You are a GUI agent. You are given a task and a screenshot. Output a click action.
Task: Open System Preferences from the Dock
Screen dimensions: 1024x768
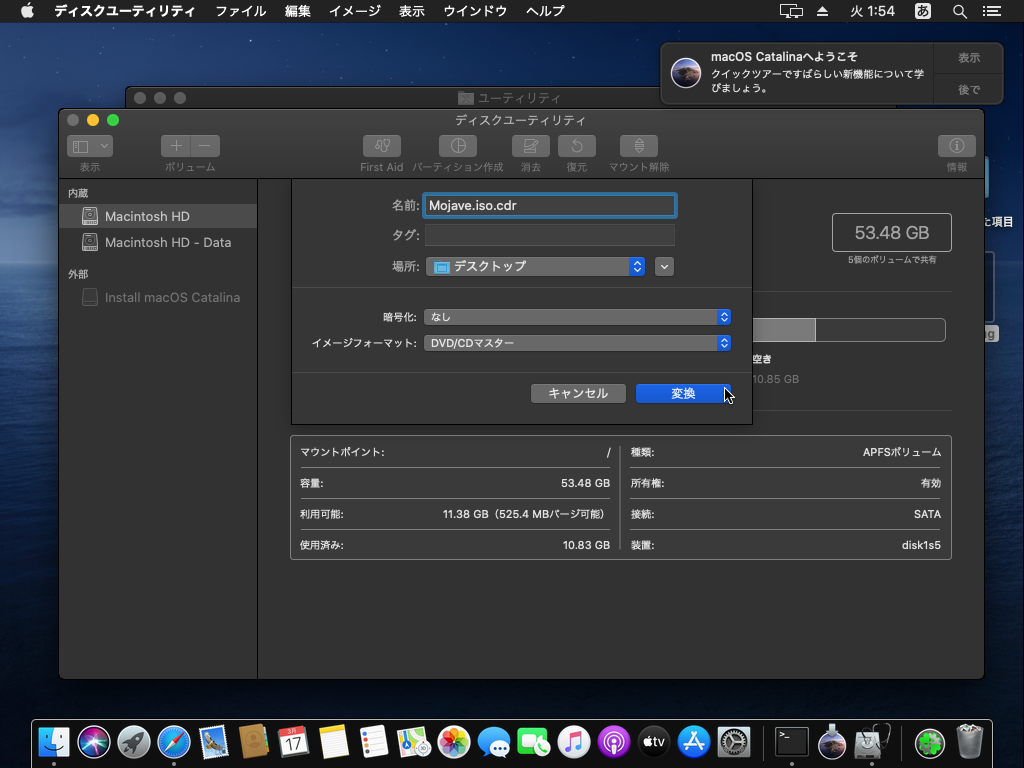(x=734, y=742)
